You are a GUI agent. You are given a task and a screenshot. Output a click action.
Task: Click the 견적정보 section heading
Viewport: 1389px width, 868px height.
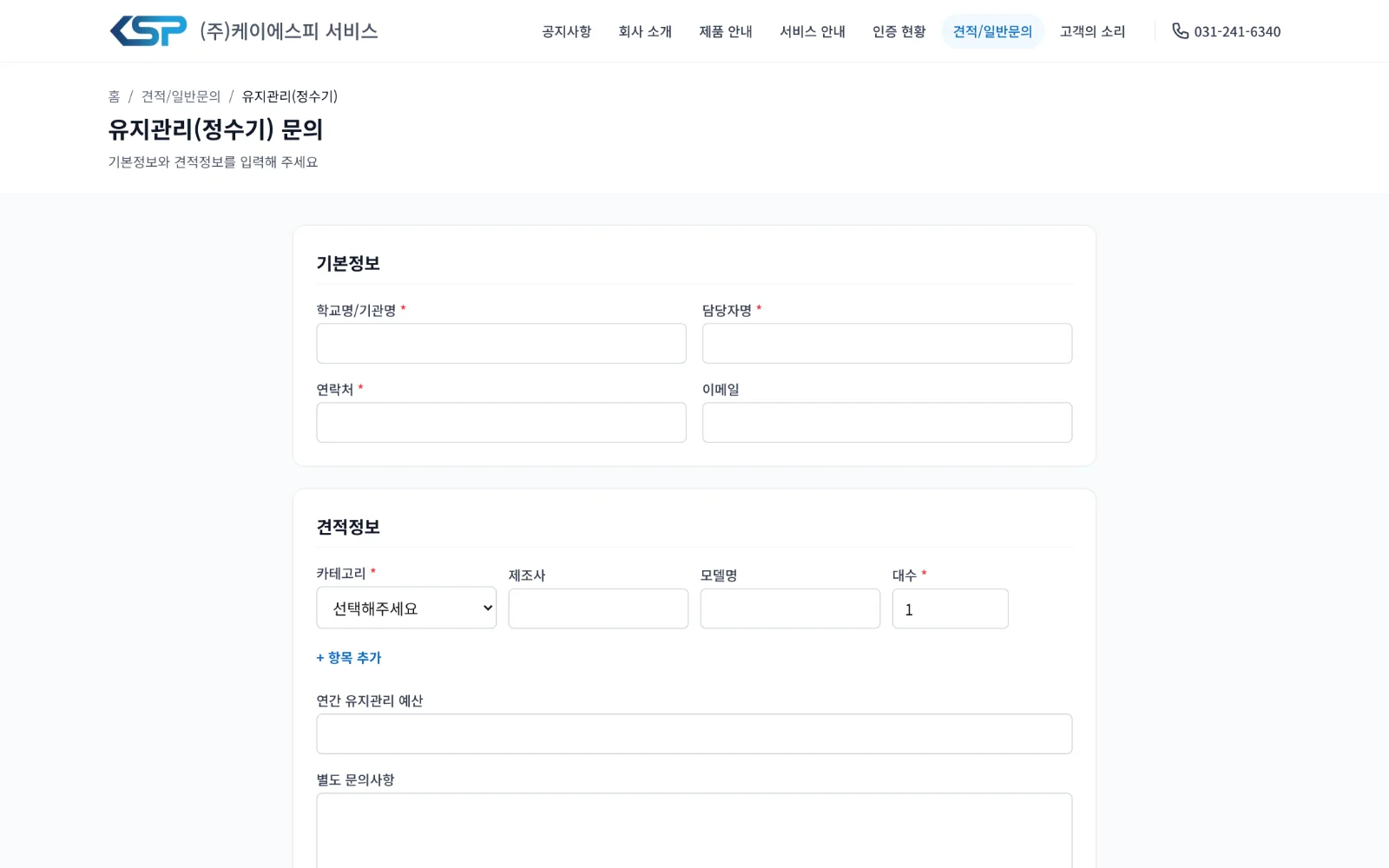point(348,527)
